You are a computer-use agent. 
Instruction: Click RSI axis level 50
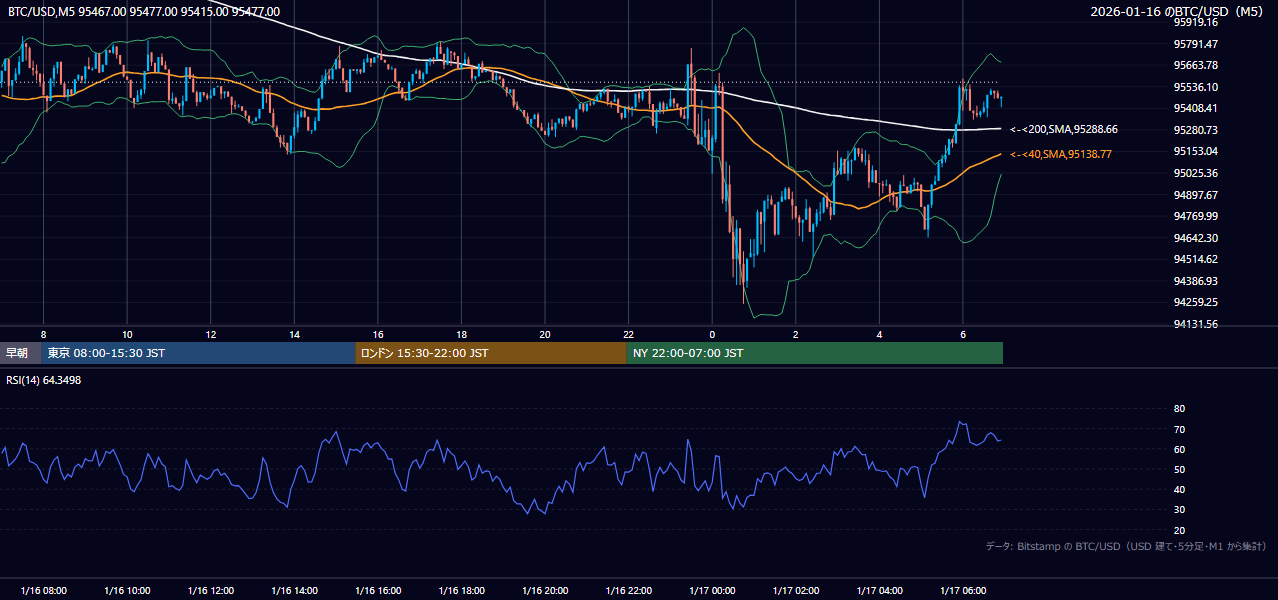coord(1179,469)
